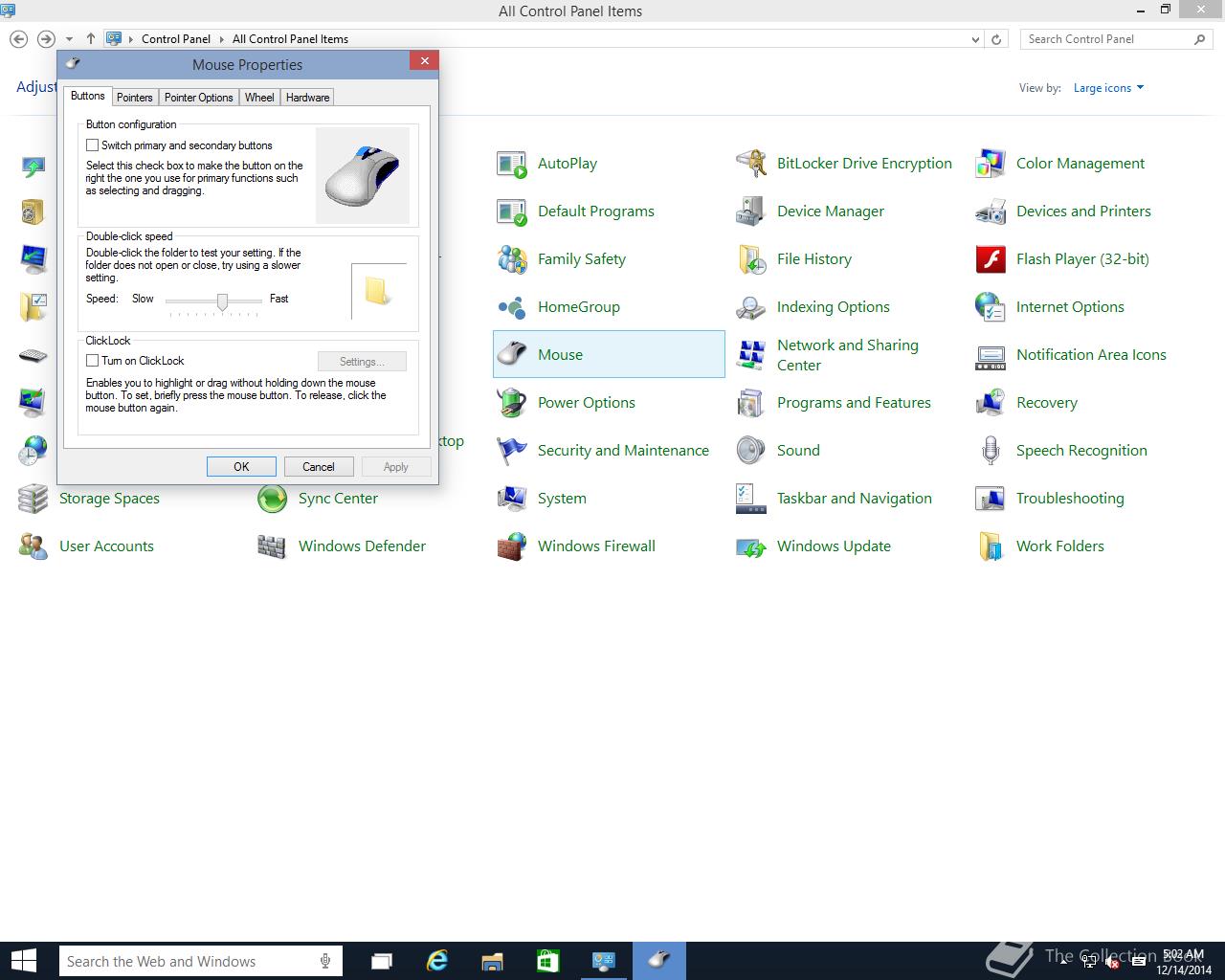The image size is (1225, 980).
Task: Open User Accounts link
Action: pos(106,546)
